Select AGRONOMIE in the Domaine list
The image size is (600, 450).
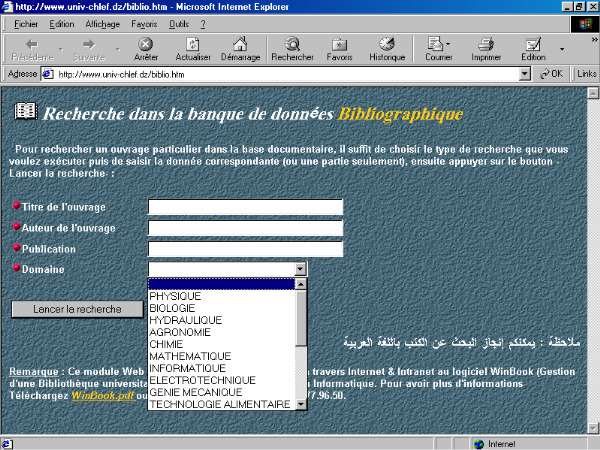tap(222, 332)
